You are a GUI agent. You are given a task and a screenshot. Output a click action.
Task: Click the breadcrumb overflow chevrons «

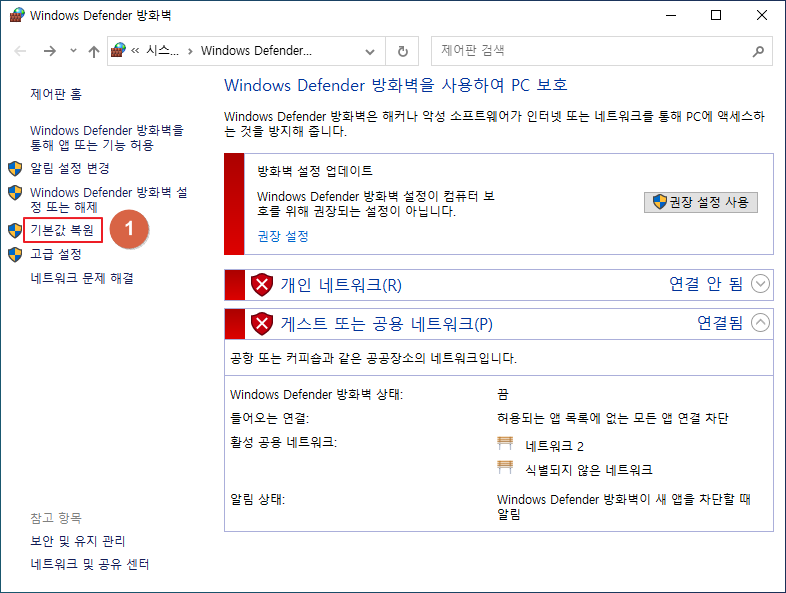(x=135, y=51)
